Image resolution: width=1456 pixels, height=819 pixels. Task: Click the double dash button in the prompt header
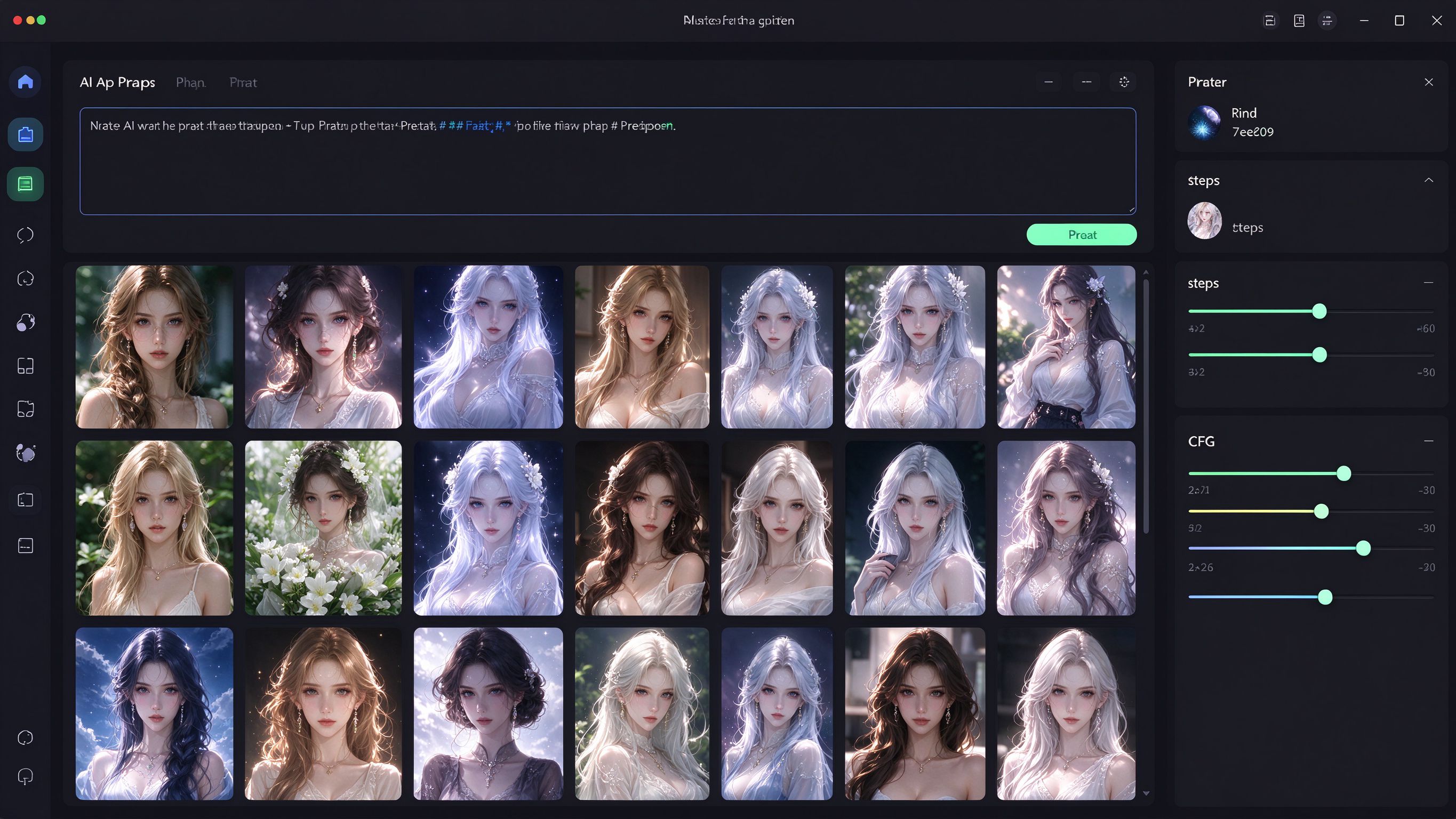(x=1086, y=82)
